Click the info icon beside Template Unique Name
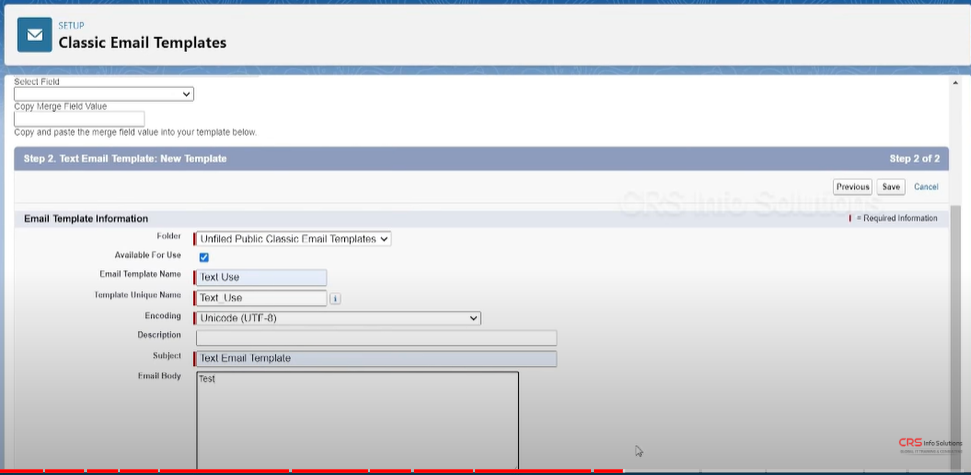The height and width of the screenshot is (475, 971). click(335, 298)
